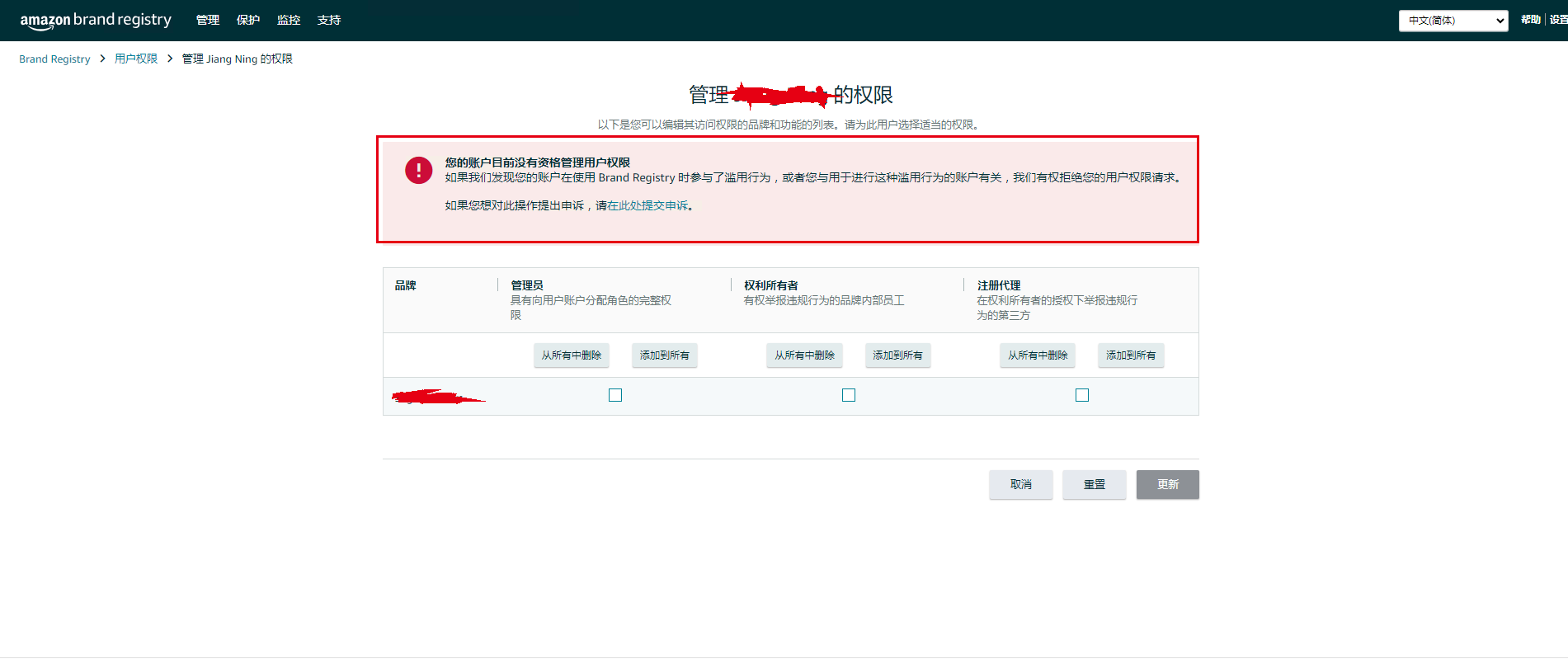Screen dimensions: 1568x659
Task: Click 添加到所有 under 注册代理 column
Action: coord(1131,355)
